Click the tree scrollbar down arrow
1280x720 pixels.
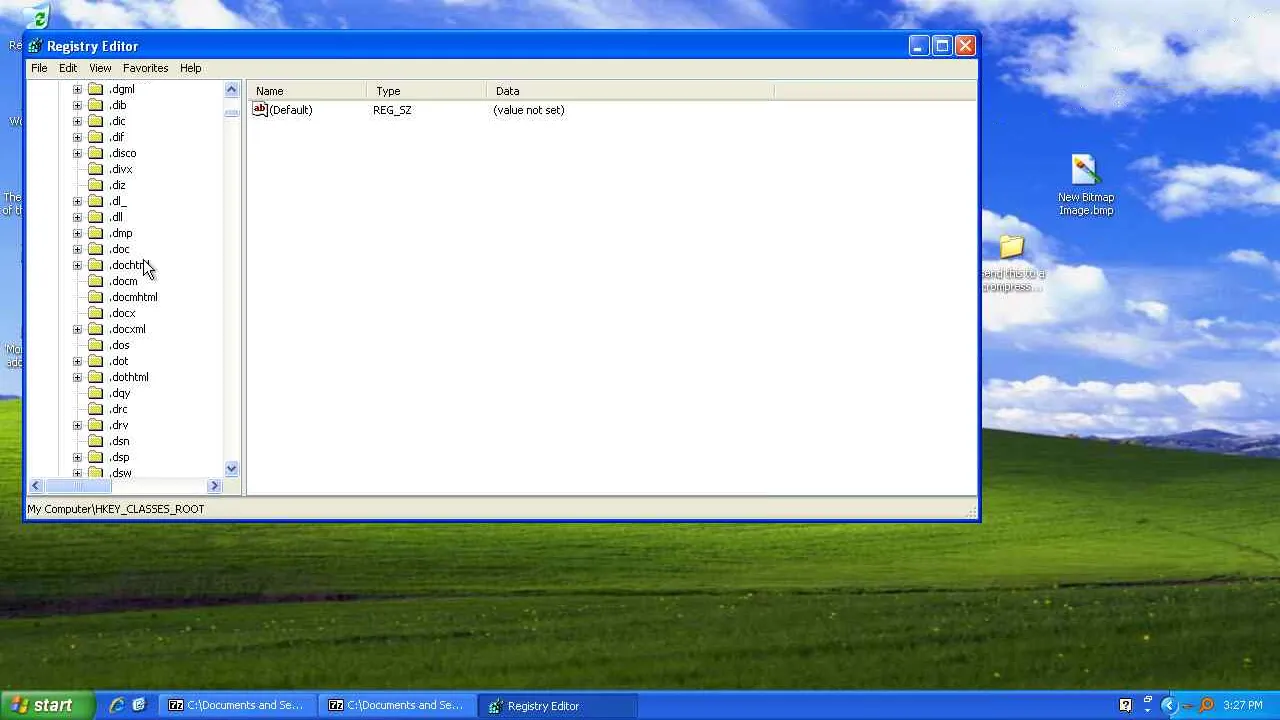(232, 469)
